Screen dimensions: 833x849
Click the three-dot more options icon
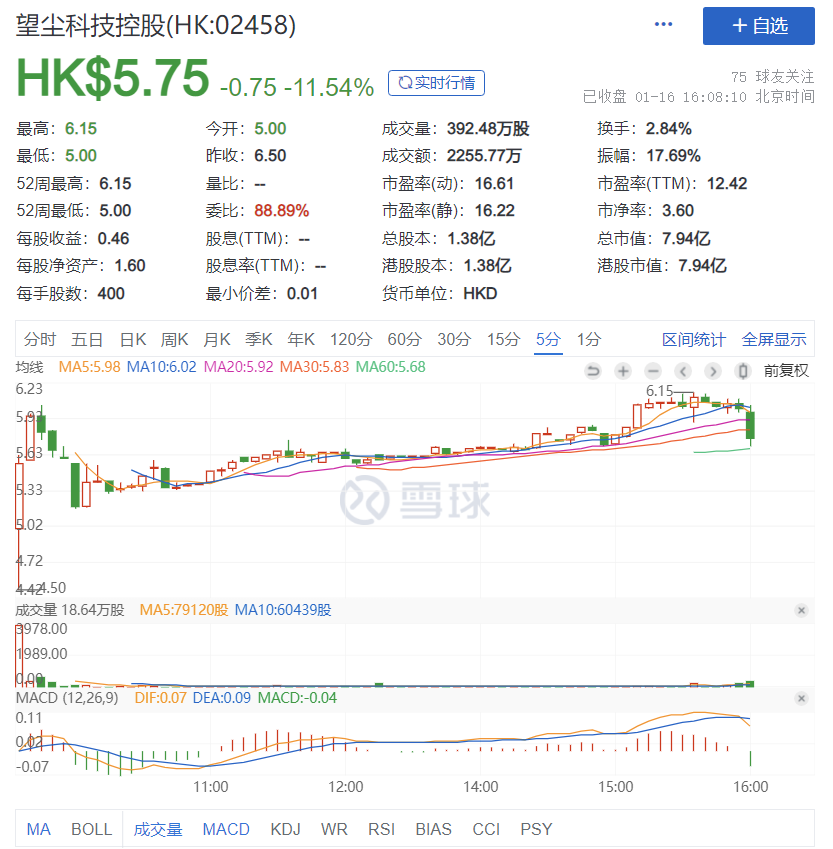[663, 24]
